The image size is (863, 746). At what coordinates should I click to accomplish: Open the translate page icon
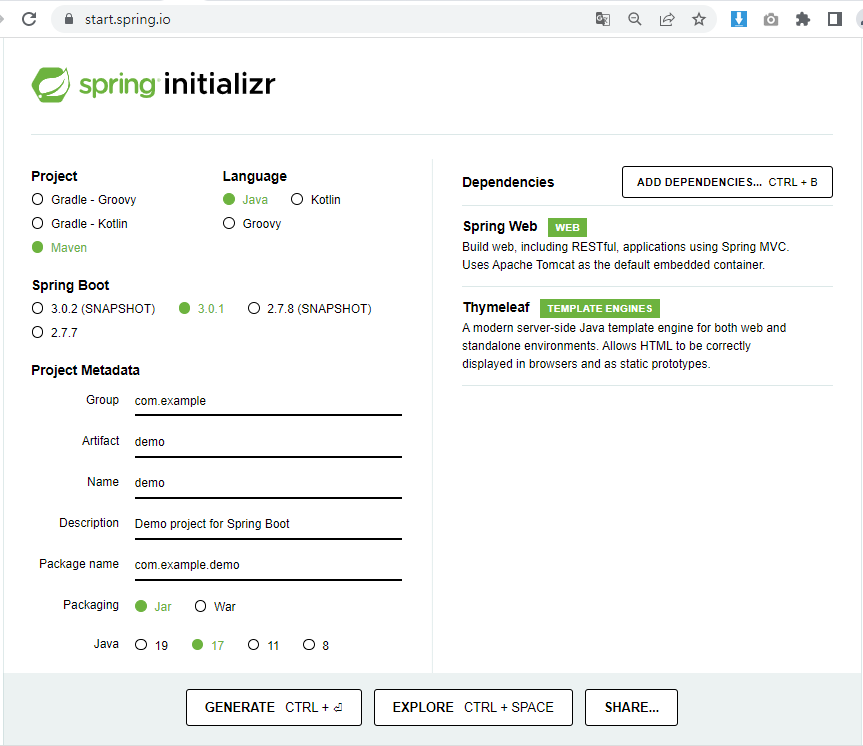[x=603, y=19]
